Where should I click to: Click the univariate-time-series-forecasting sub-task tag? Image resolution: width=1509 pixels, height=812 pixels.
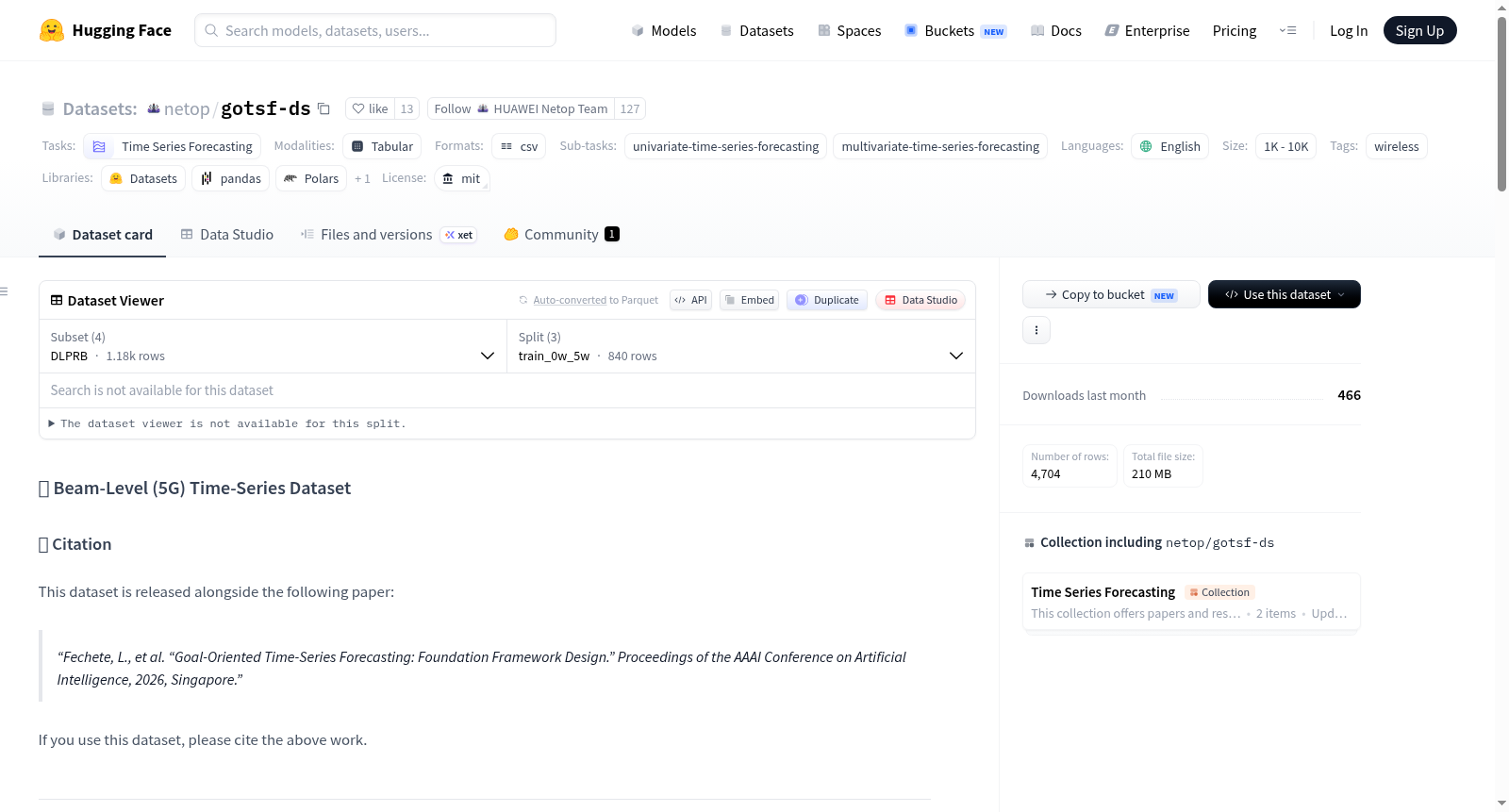click(x=725, y=146)
